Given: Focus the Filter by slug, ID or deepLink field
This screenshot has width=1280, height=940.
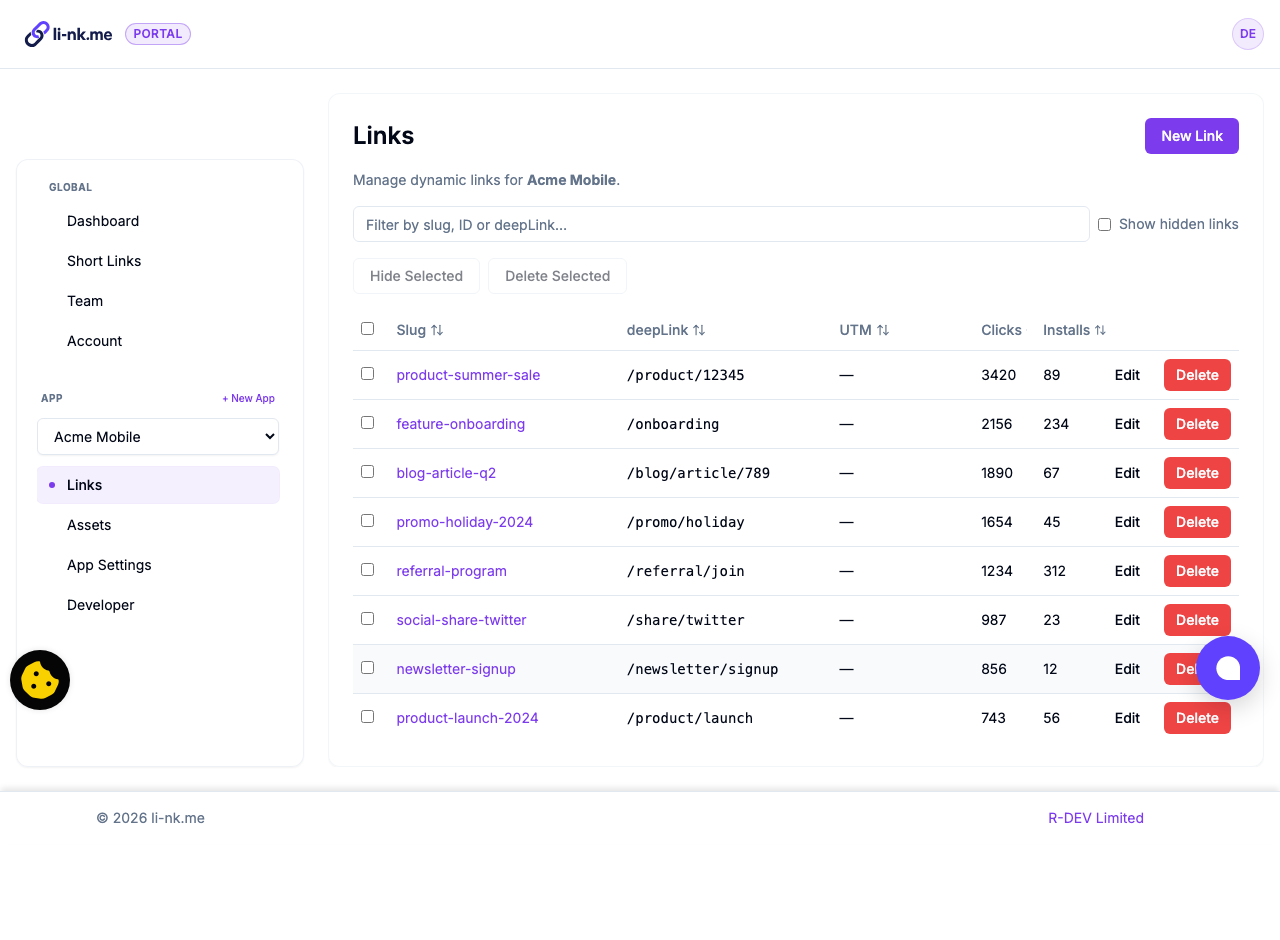Looking at the screenshot, I should 721,224.
